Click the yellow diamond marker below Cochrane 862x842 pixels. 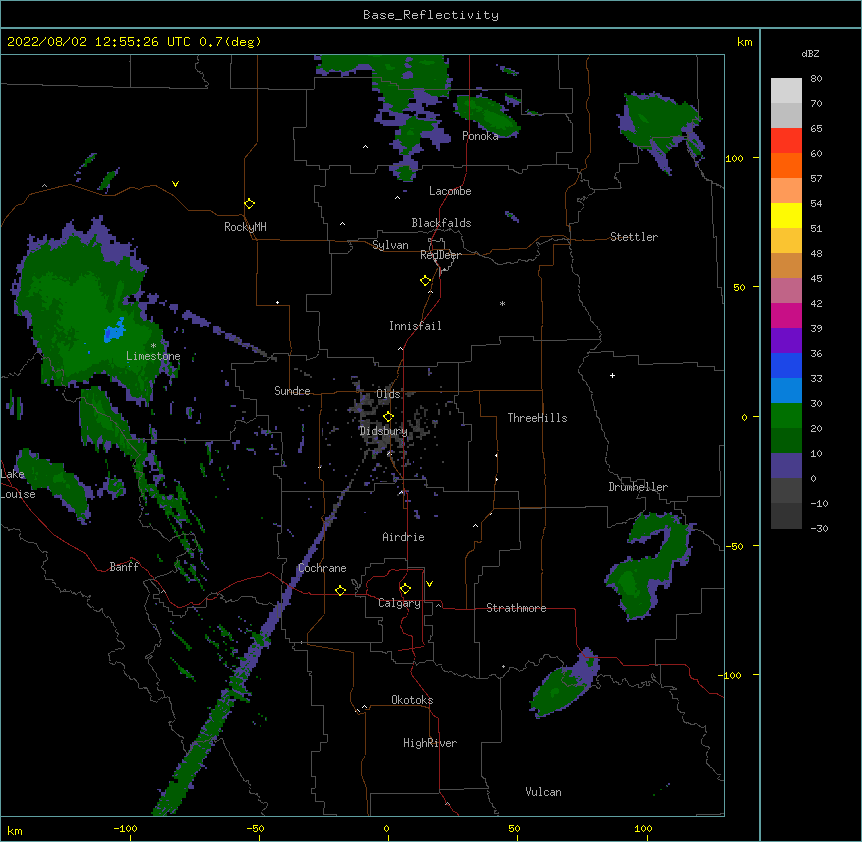click(x=340, y=590)
